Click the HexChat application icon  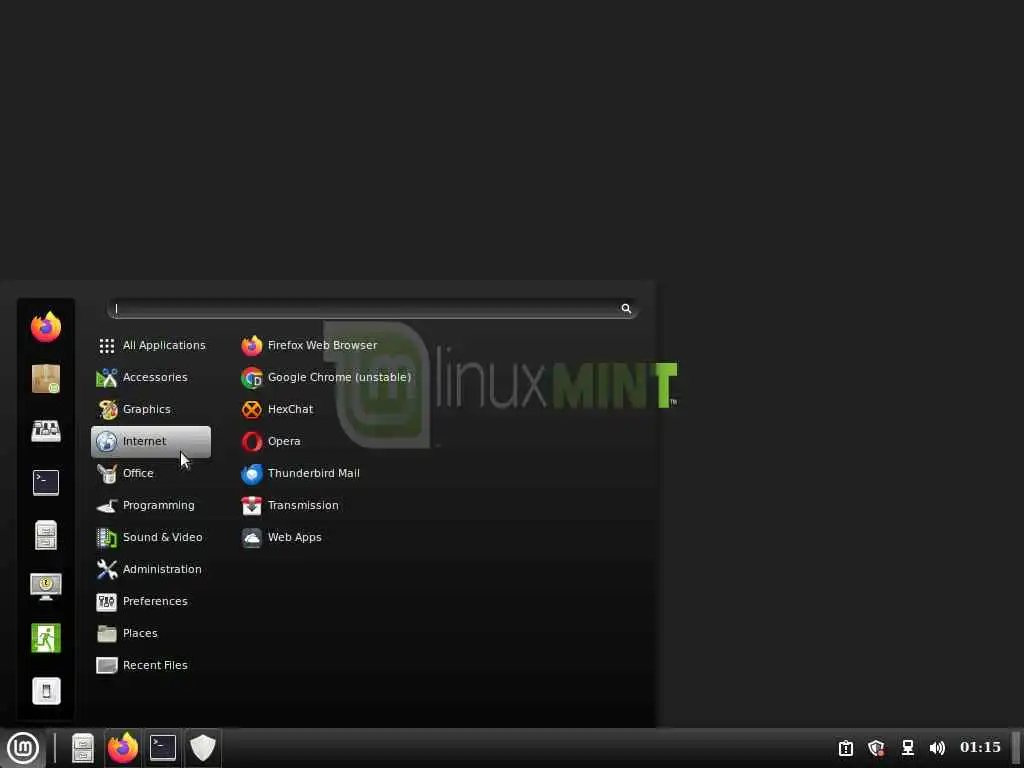point(251,409)
